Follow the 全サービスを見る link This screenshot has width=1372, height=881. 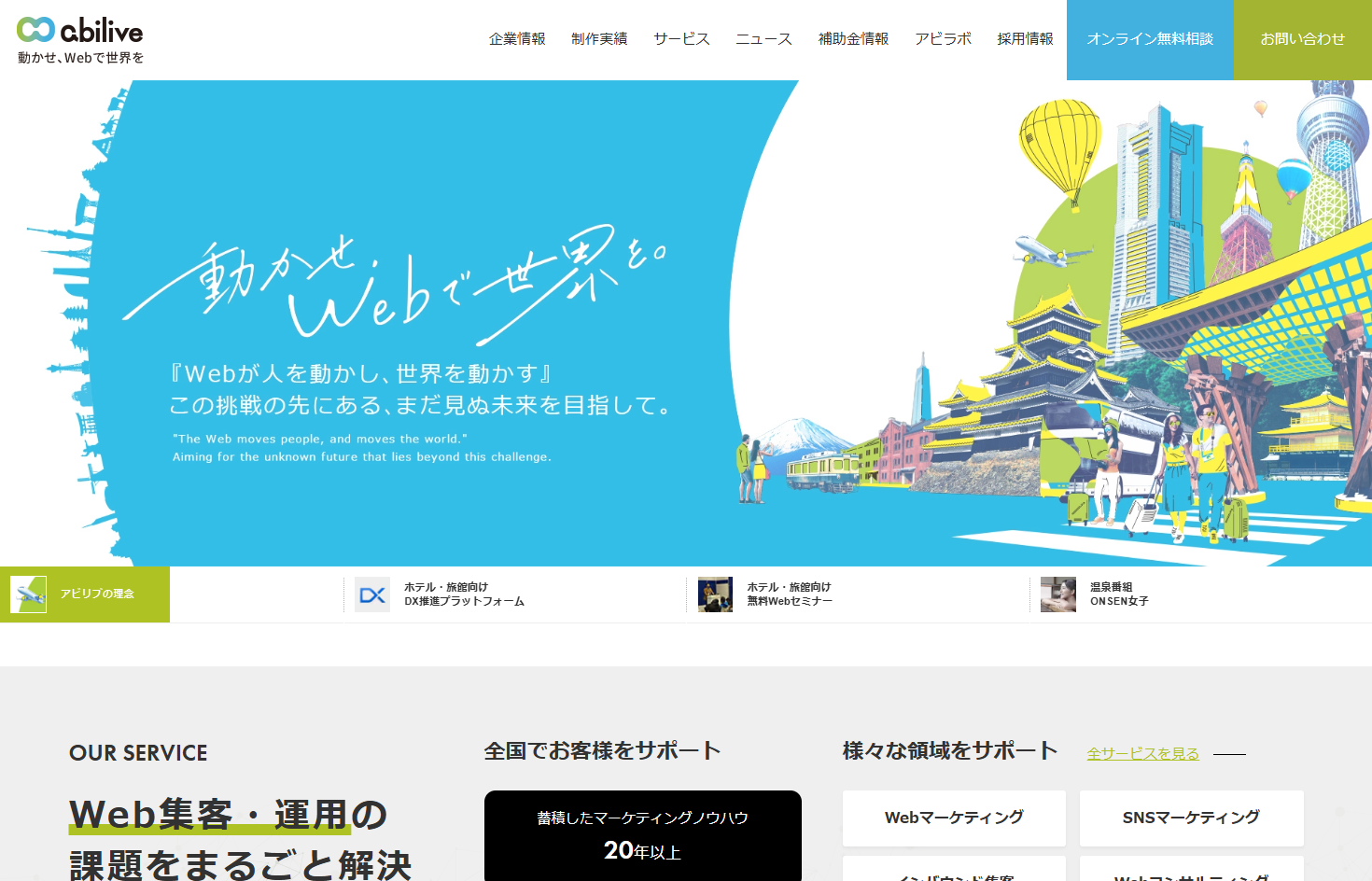pyautogui.click(x=1142, y=754)
